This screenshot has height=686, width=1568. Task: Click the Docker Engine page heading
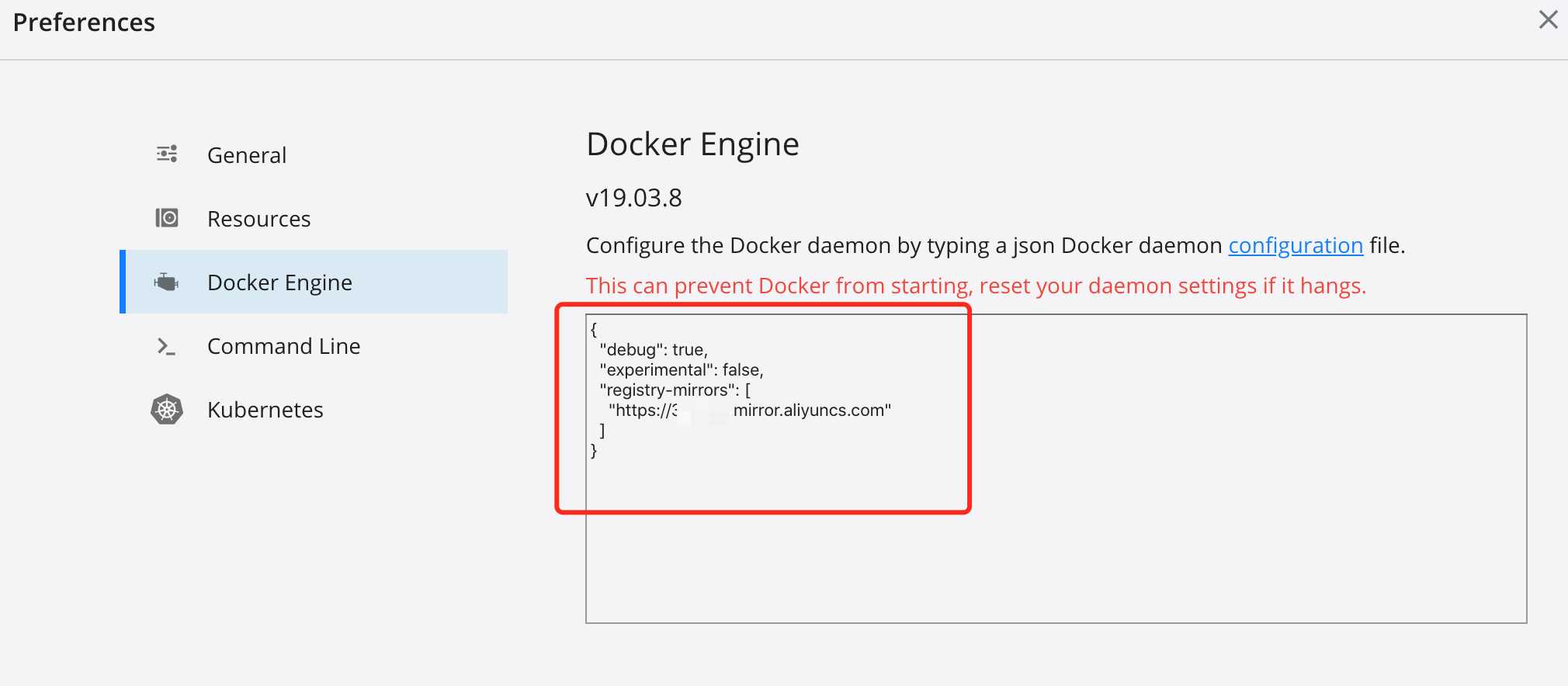click(x=692, y=144)
